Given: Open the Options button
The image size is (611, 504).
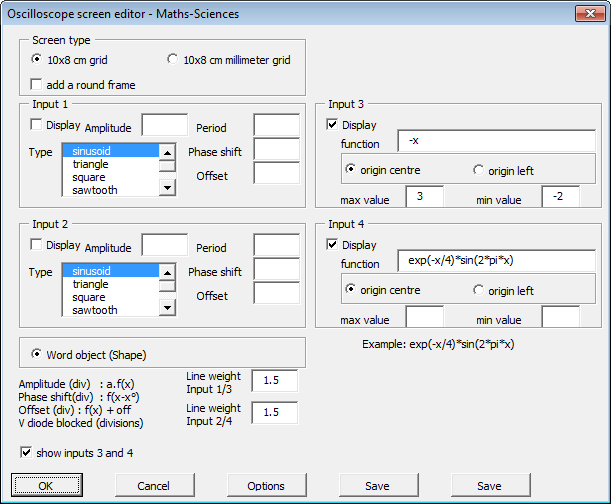Looking at the screenshot, I should click(266, 486).
